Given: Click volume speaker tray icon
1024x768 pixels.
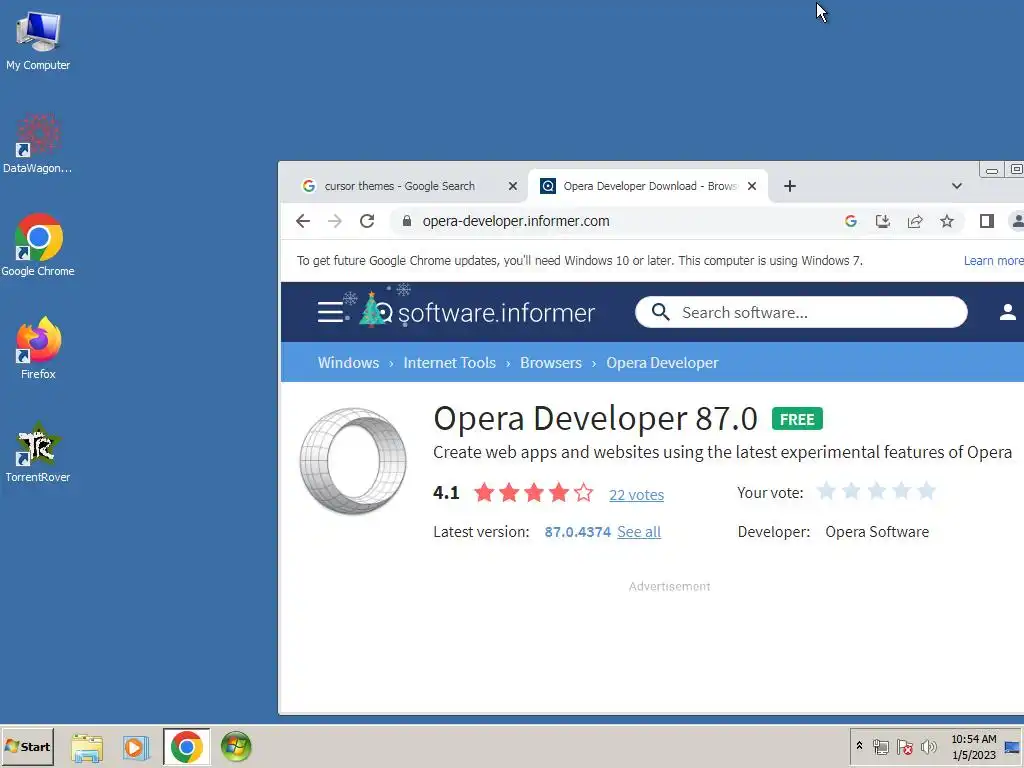Looking at the screenshot, I should pos(928,746).
